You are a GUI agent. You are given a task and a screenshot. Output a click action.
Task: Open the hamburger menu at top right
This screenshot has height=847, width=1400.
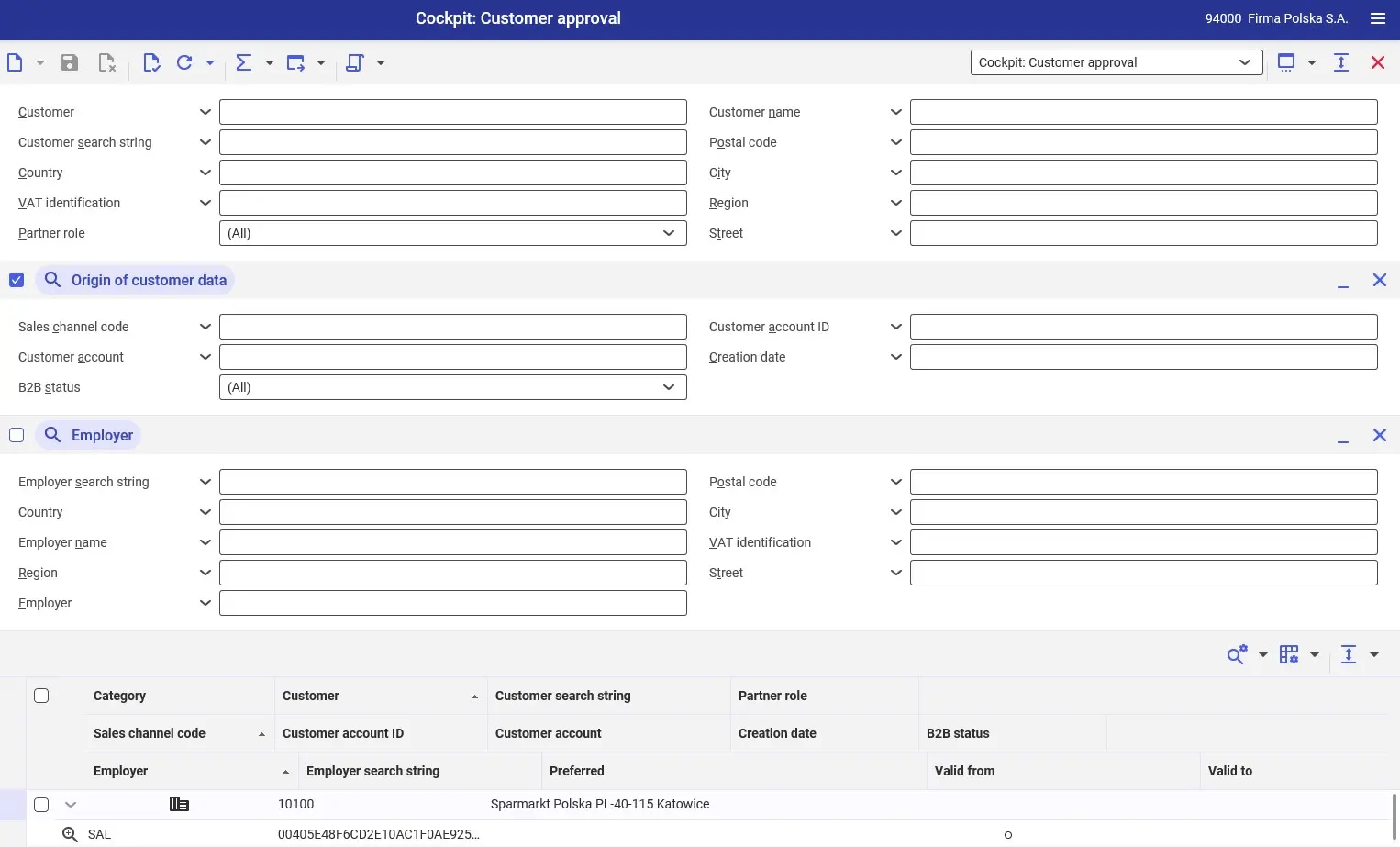(1377, 18)
